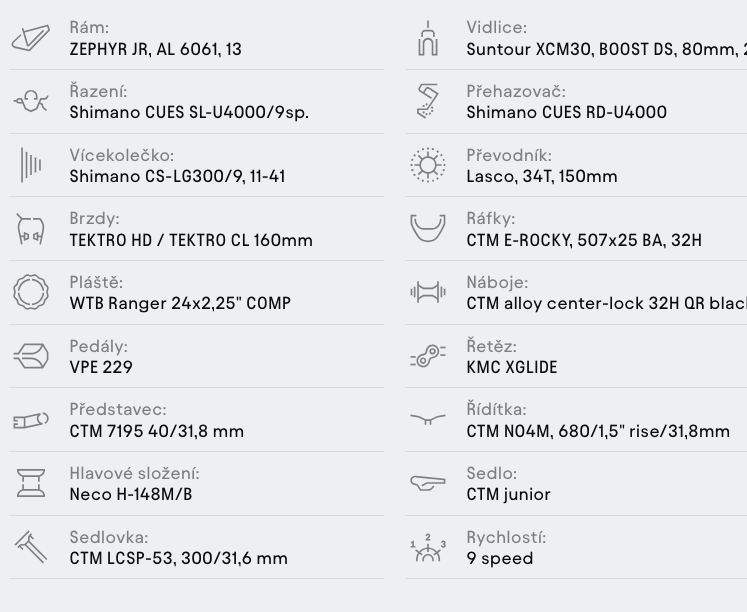This screenshot has height=612, width=747.
Task: Click the frame icon beside Rám
Action: pos(31,38)
